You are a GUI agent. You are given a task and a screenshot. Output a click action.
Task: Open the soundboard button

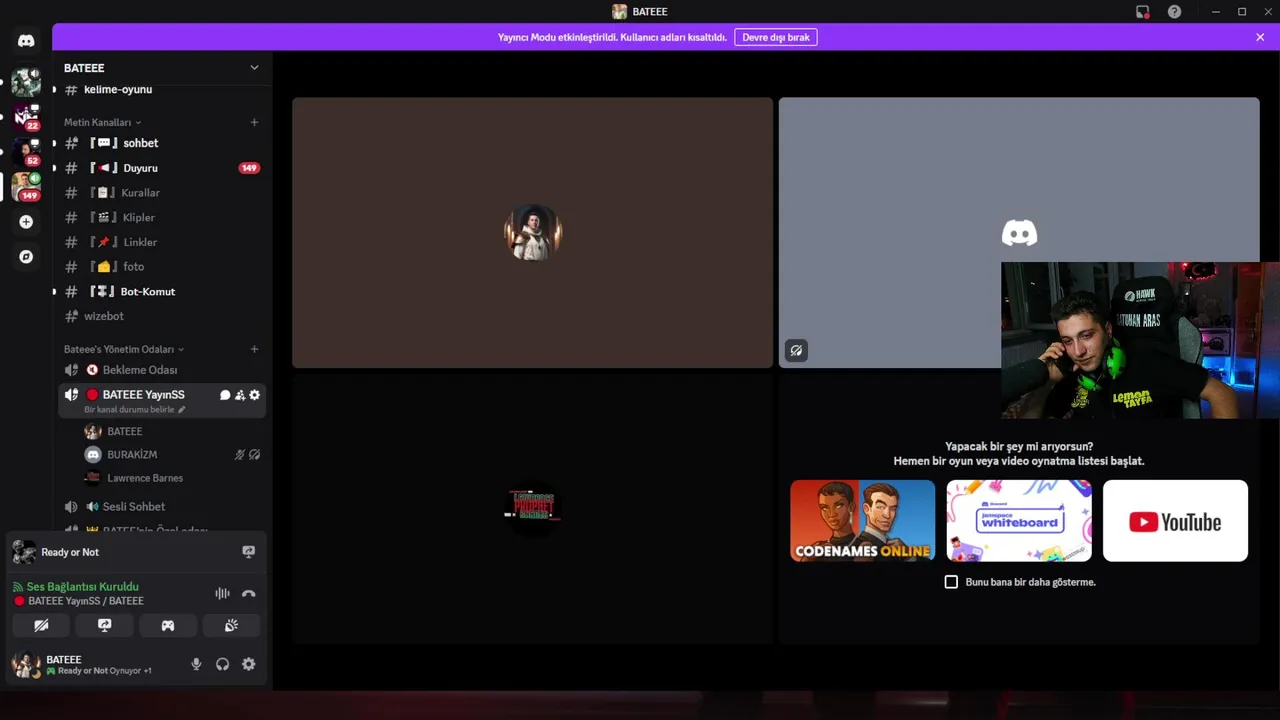(231, 625)
